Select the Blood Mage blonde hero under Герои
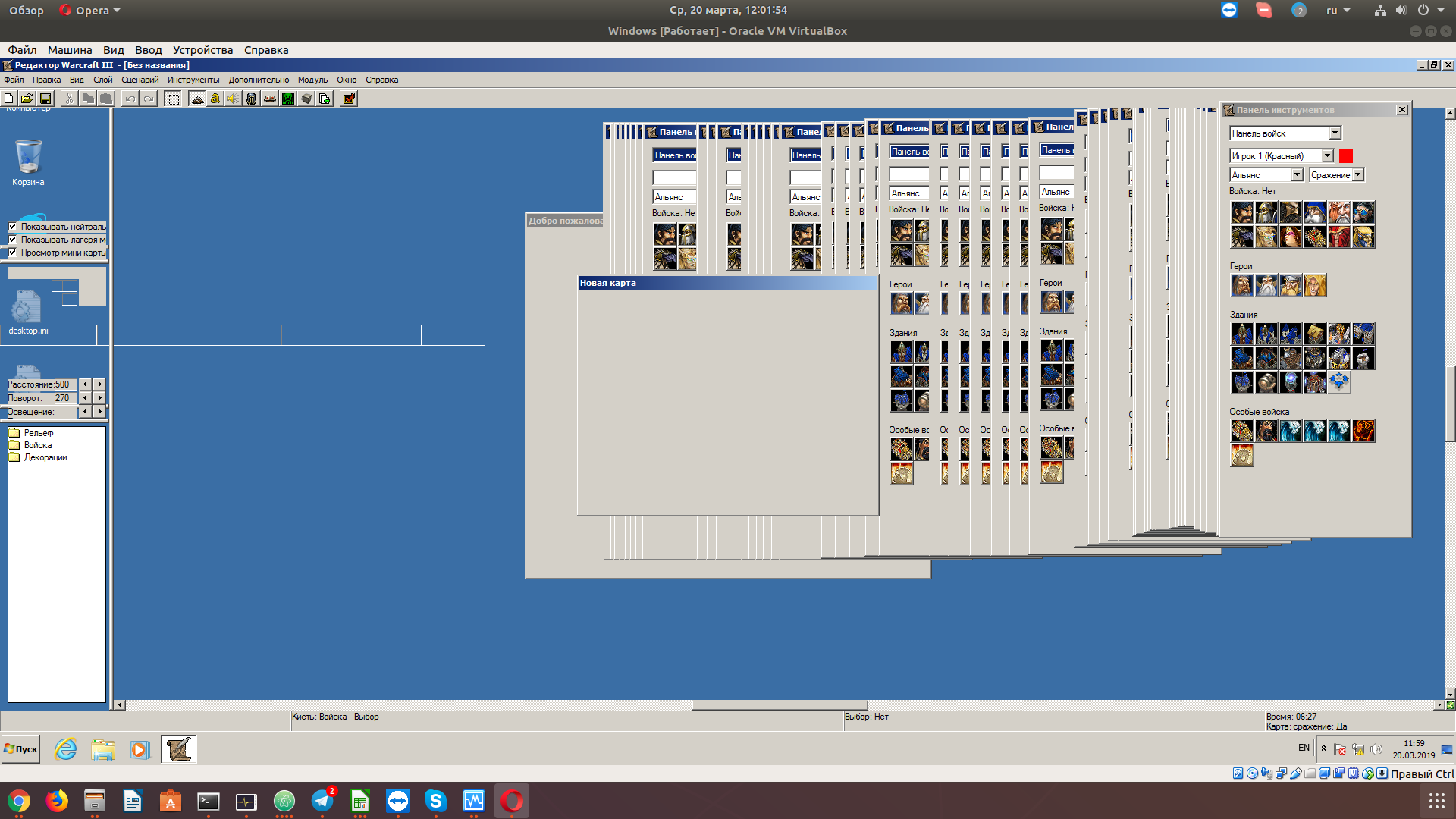The height and width of the screenshot is (819, 1456). pyautogui.click(x=1315, y=285)
